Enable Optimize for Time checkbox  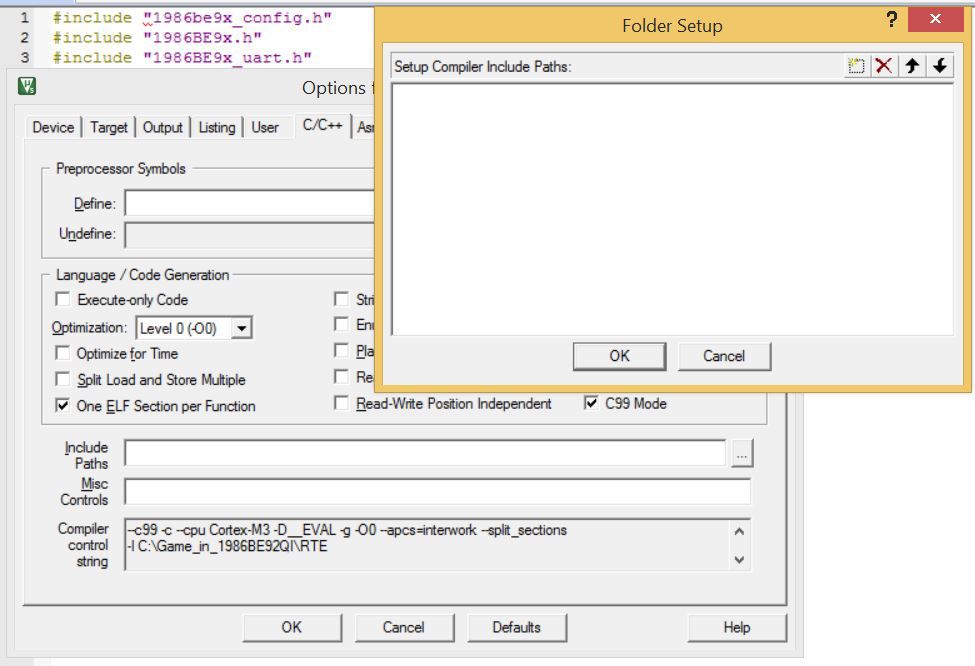63,353
